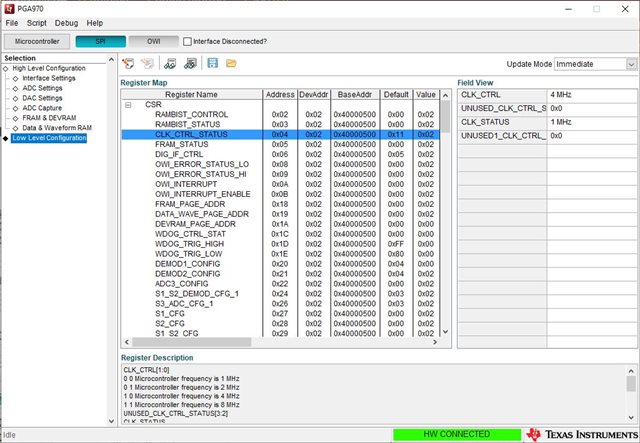The image size is (640, 443).
Task: Click the Register Description scroll down arrow
Action: pos(631,418)
